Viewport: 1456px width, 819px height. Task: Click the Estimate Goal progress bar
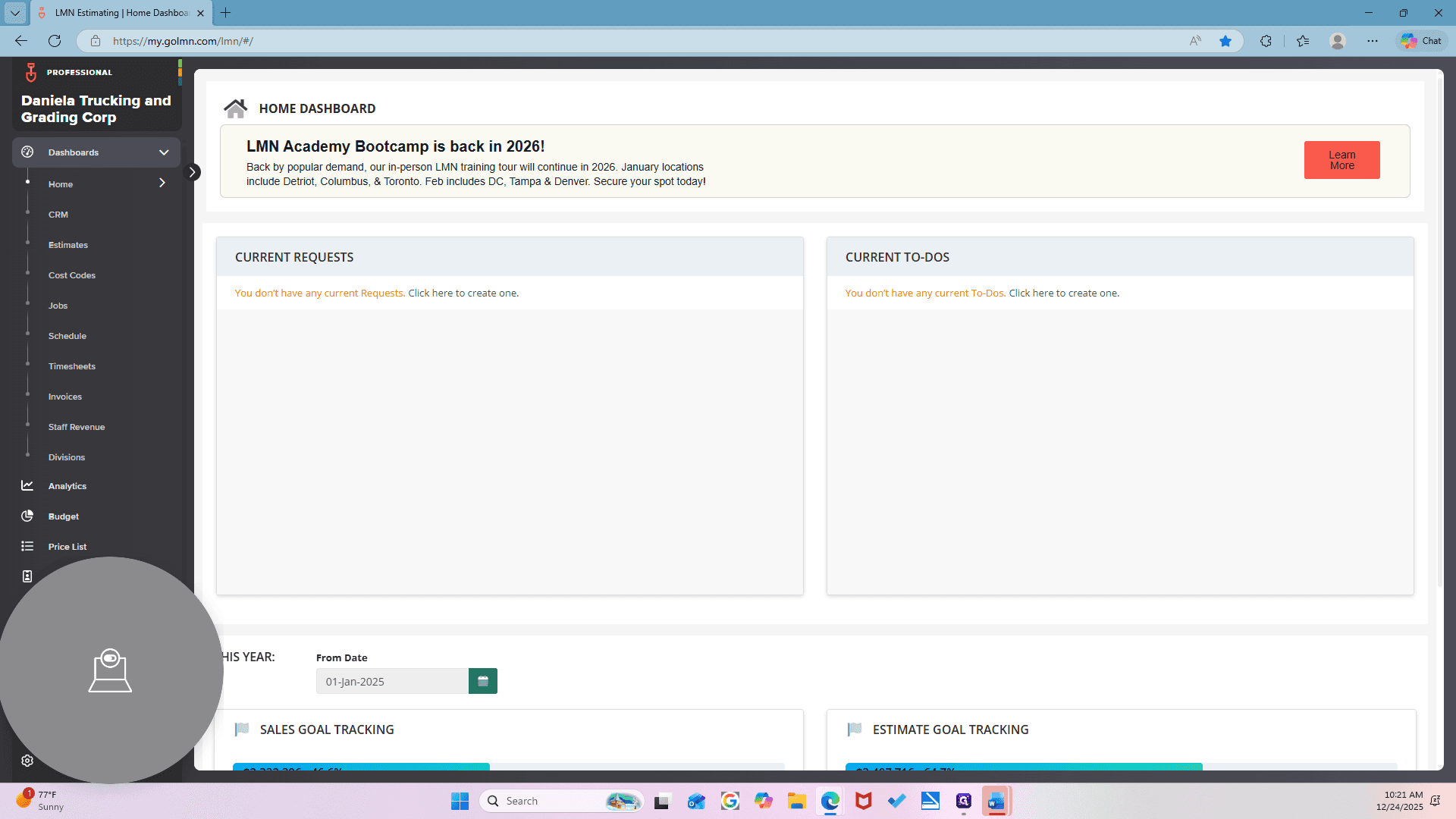pyautogui.click(x=1121, y=767)
